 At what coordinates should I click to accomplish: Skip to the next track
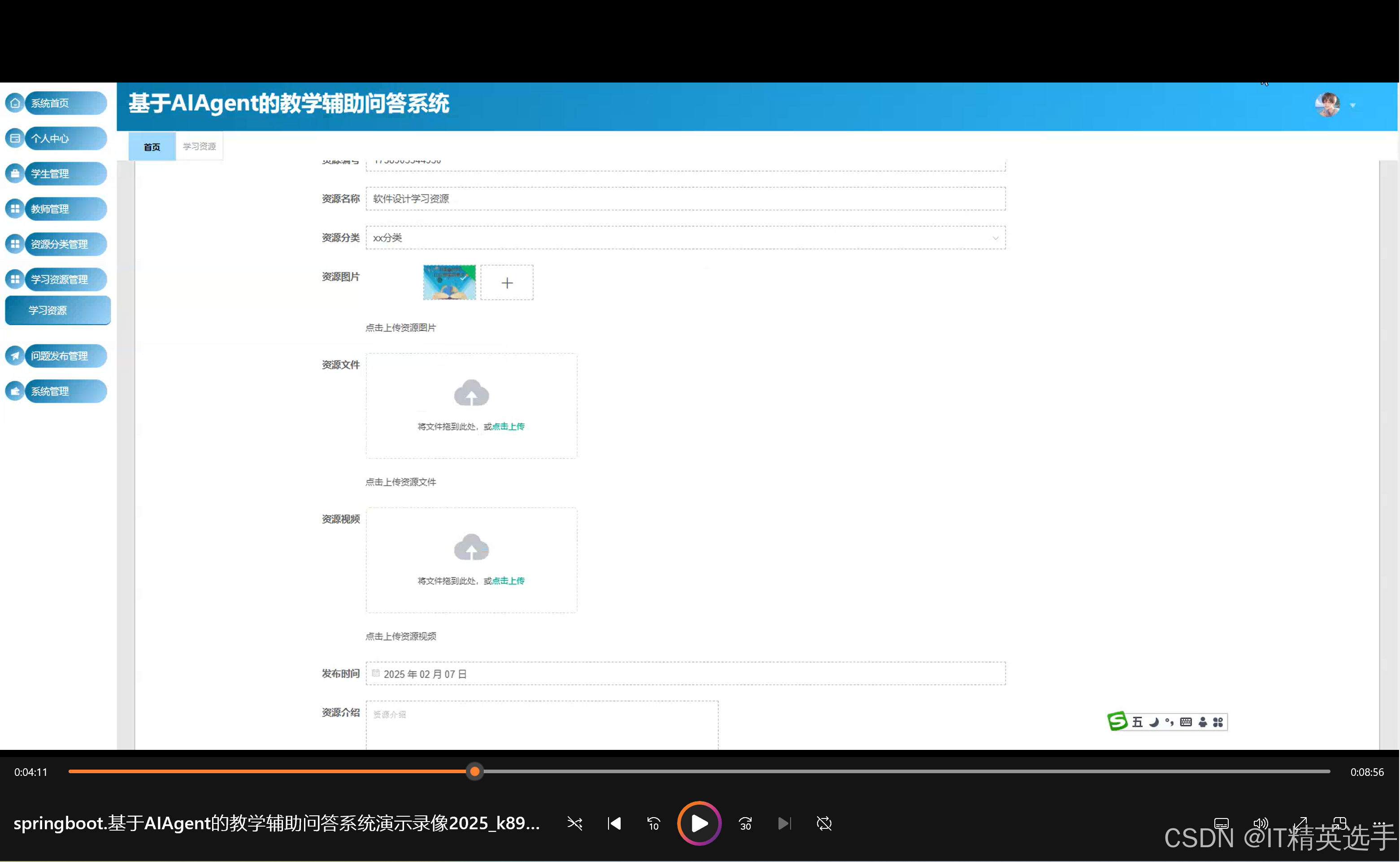[784, 824]
